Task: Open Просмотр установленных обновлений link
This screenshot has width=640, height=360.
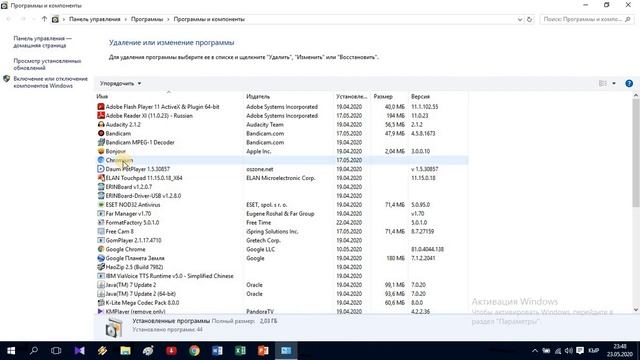Action: coord(47,64)
